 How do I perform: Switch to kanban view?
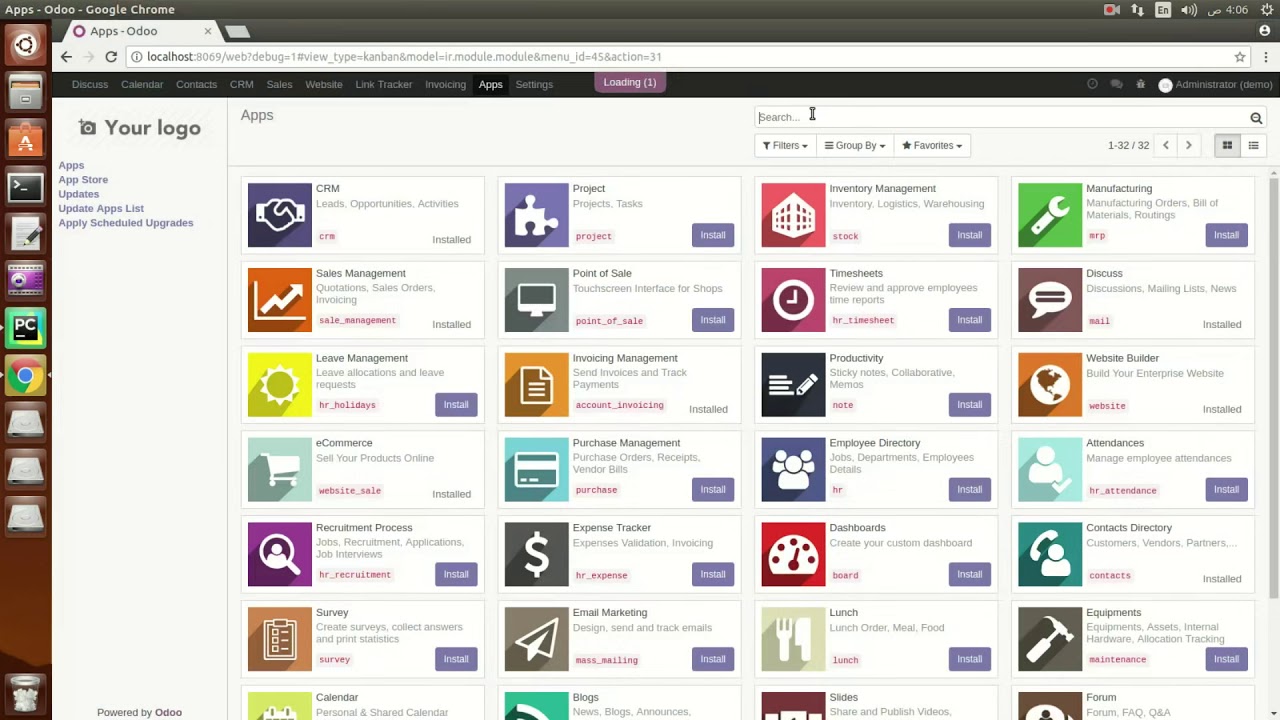(1227, 146)
